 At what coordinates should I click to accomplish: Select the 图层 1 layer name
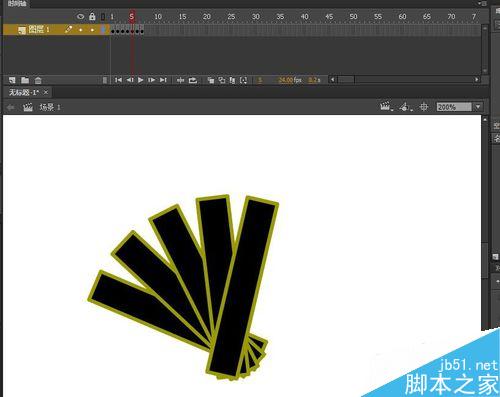39,30
